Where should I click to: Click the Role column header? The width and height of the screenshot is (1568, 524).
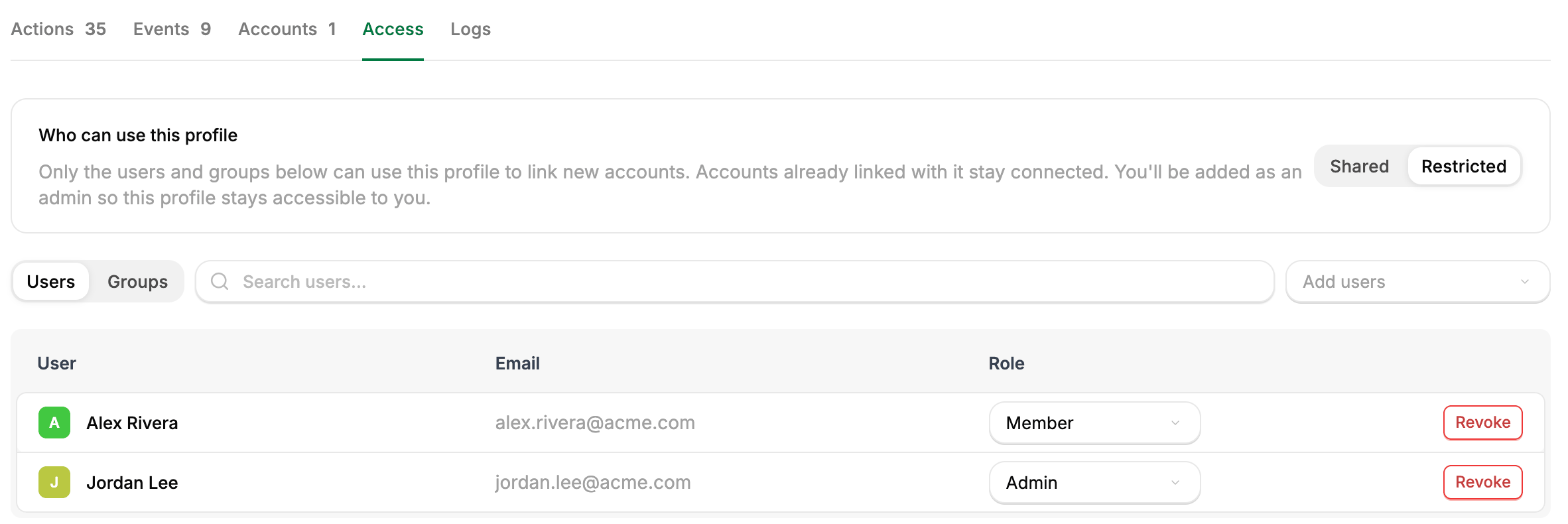click(1006, 363)
